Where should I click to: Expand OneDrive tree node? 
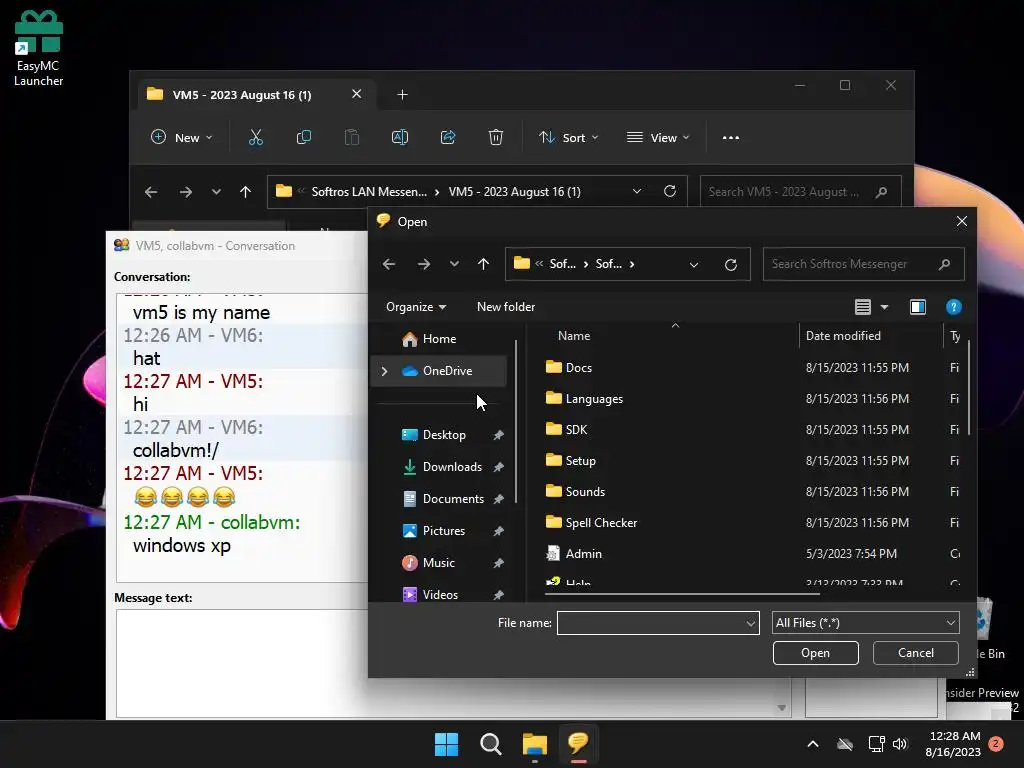pyautogui.click(x=385, y=371)
